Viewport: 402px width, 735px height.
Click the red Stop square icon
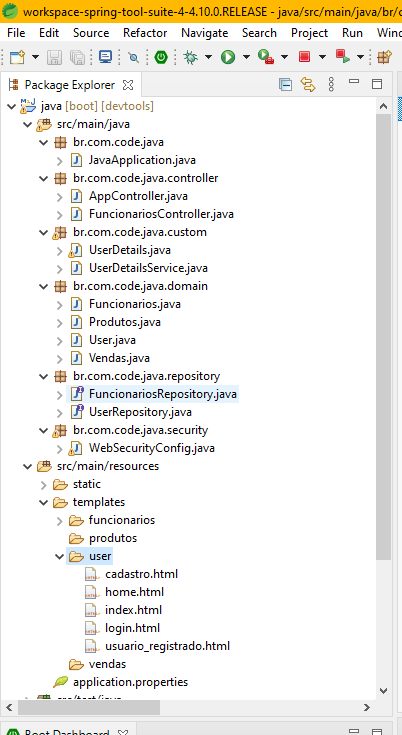[x=305, y=57]
